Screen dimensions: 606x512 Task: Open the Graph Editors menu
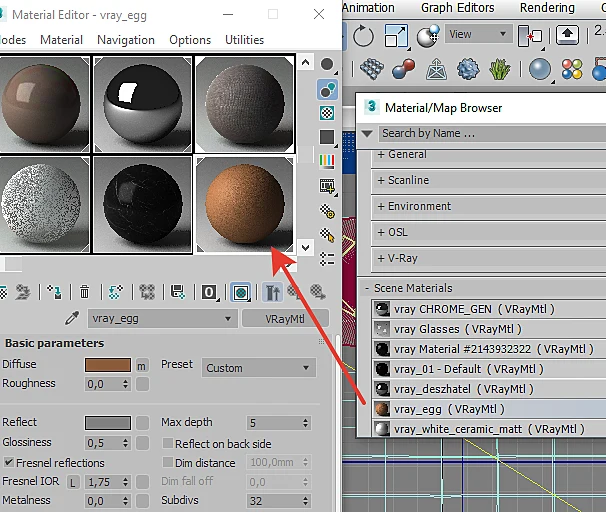[458, 8]
